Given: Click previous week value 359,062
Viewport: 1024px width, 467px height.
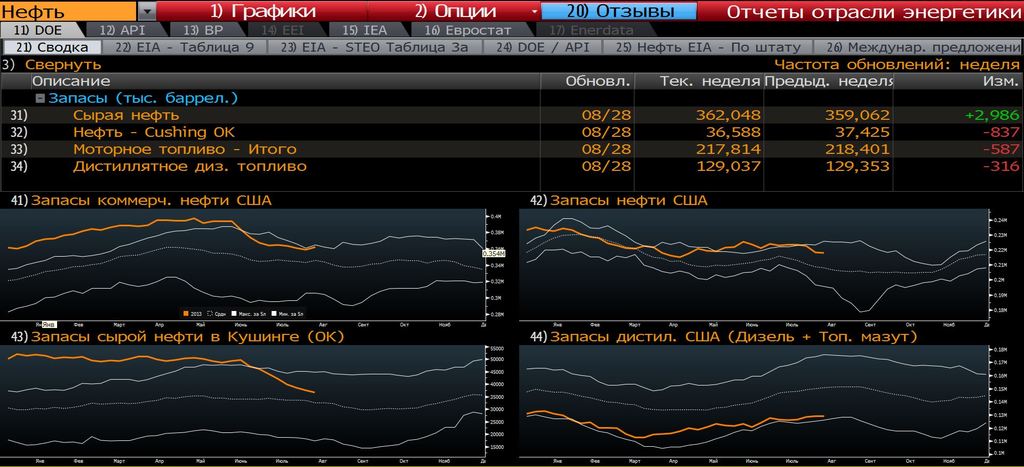Looking at the screenshot, I should 856,115.
